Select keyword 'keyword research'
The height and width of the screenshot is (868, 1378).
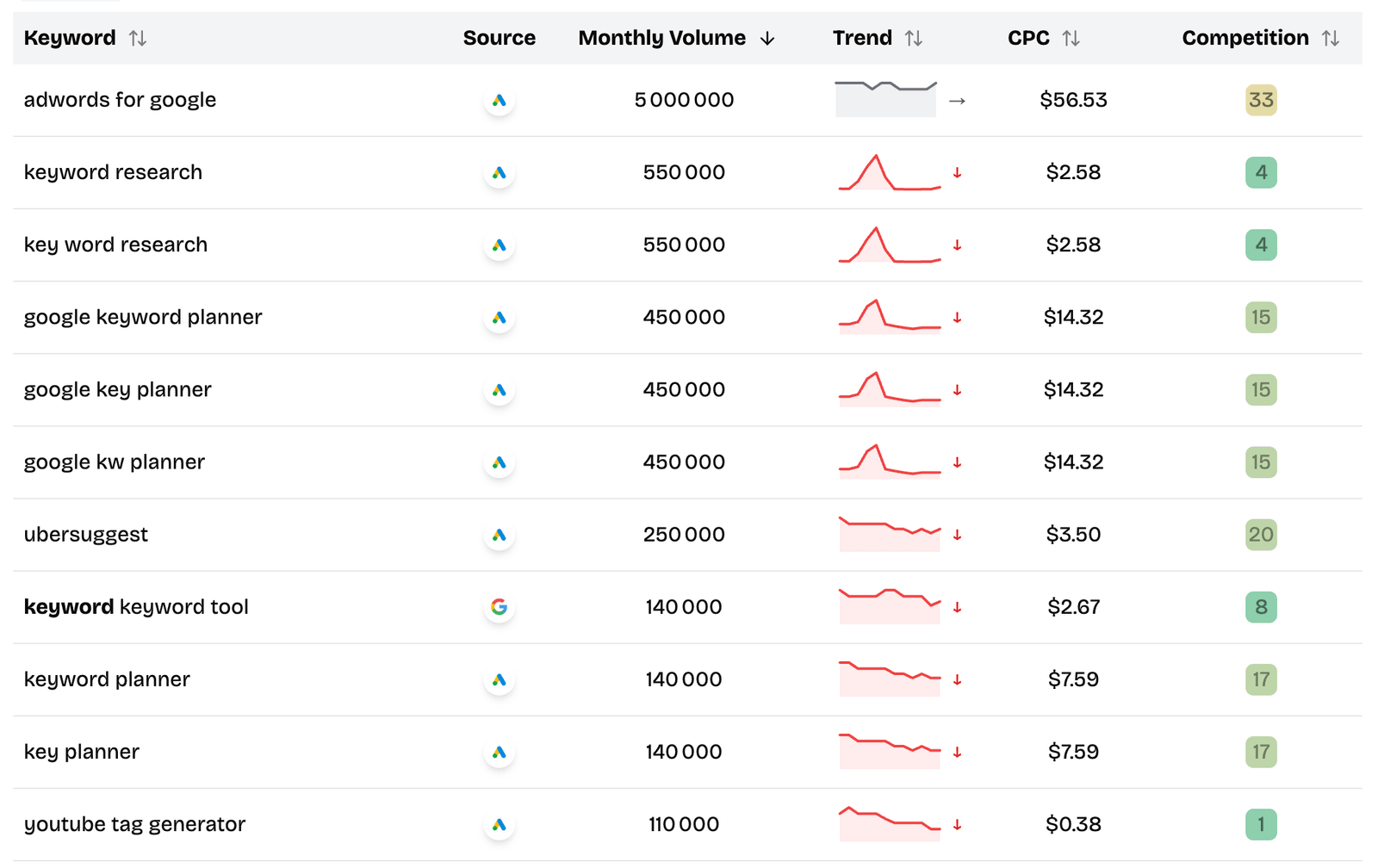pyautogui.click(x=113, y=172)
